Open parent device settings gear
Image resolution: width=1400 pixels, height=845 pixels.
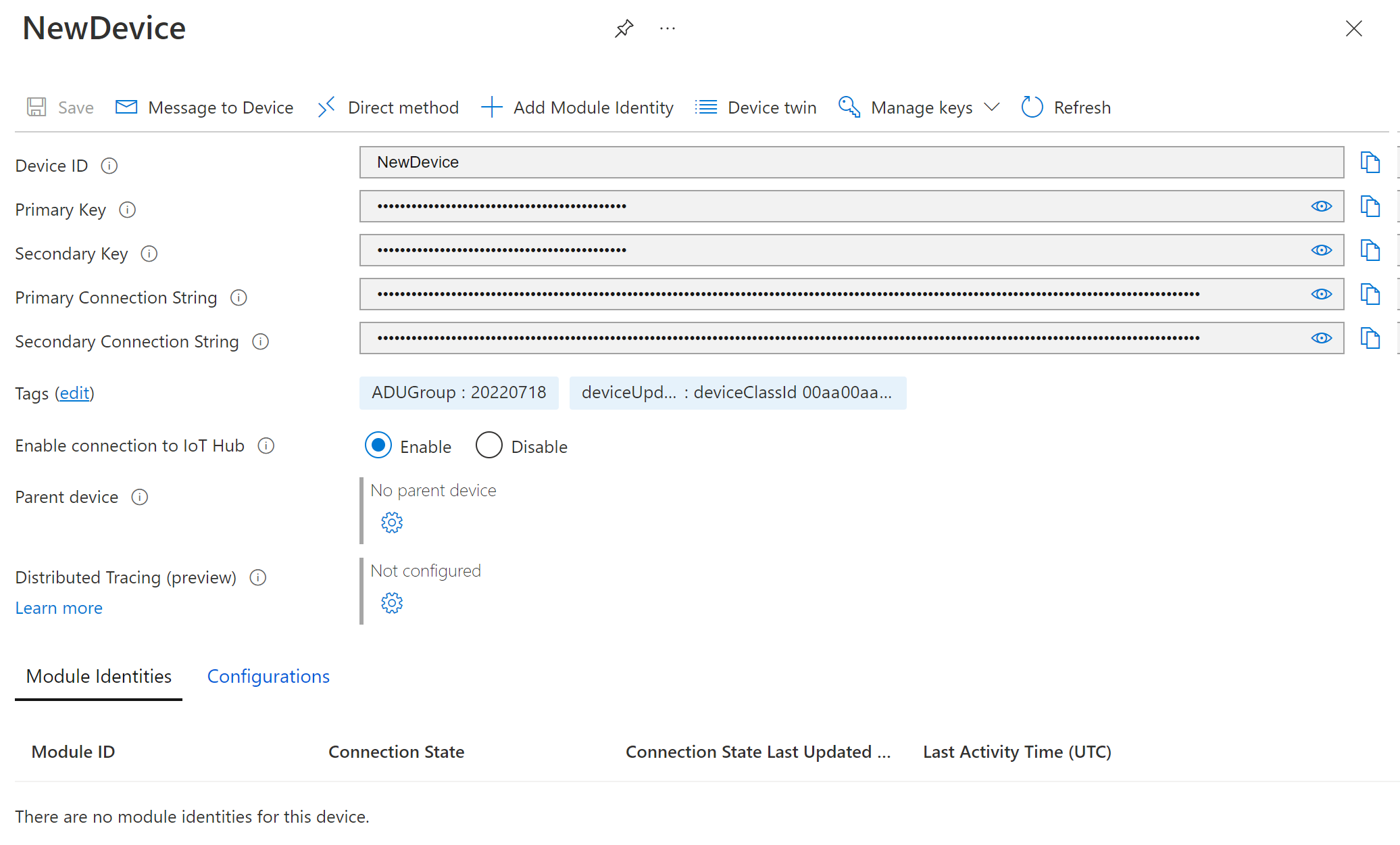tap(392, 523)
